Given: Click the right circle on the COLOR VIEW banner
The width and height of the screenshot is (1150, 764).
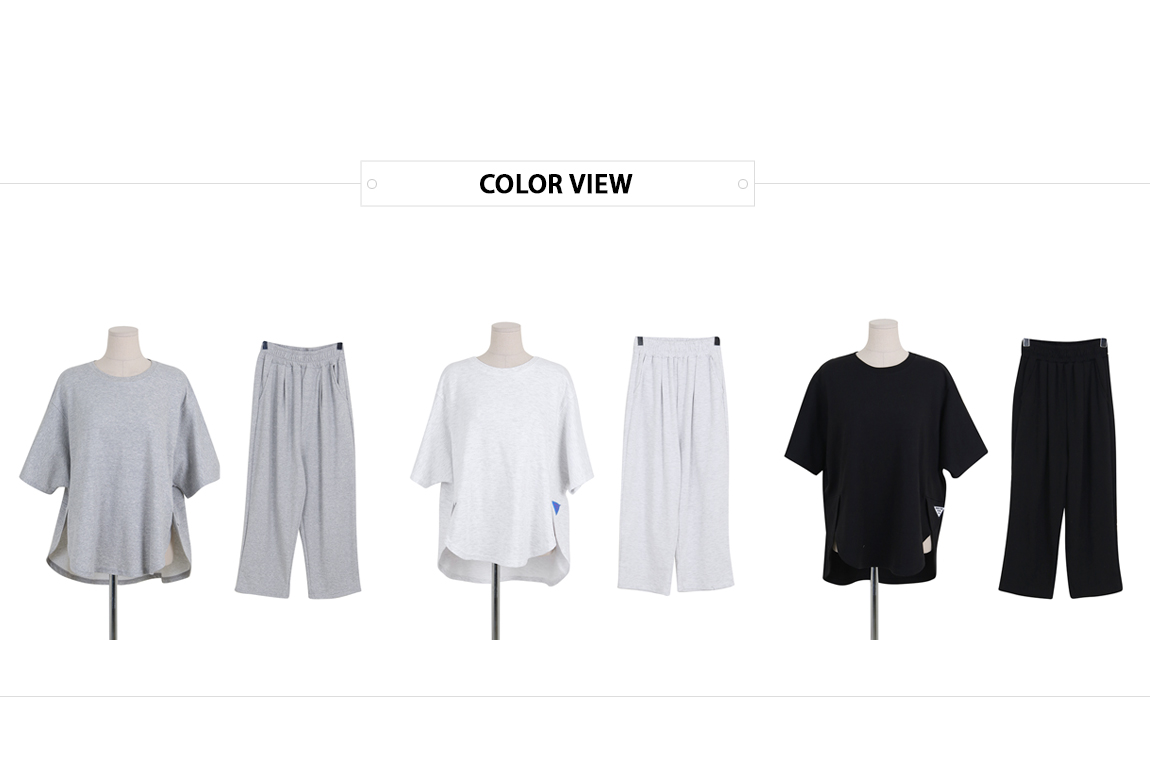Looking at the screenshot, I should tap(743, 184).
